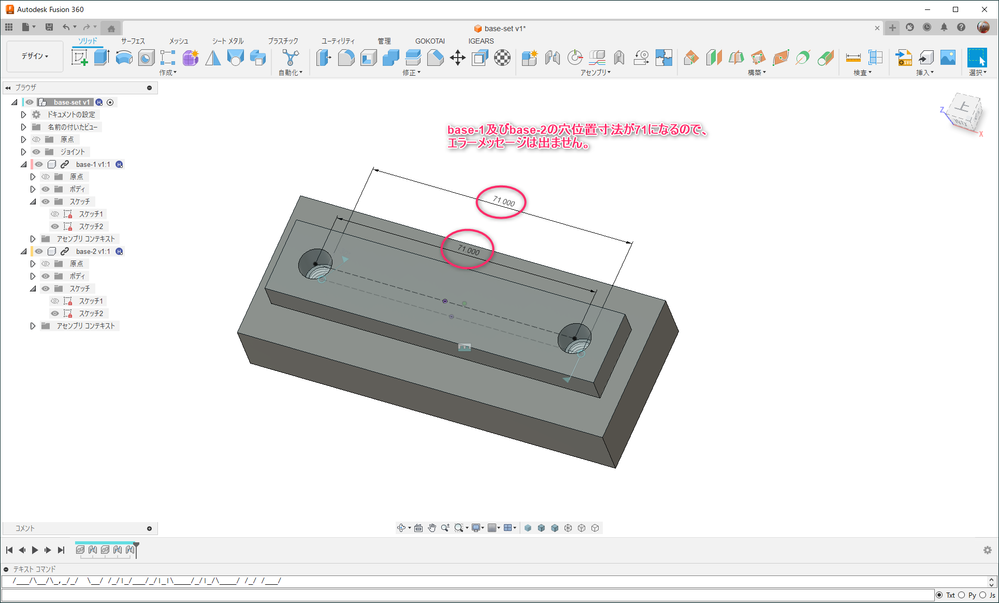Toggle visibility of base-1 スケッチ1
The image size is (999, 603).
pos(55,214)
